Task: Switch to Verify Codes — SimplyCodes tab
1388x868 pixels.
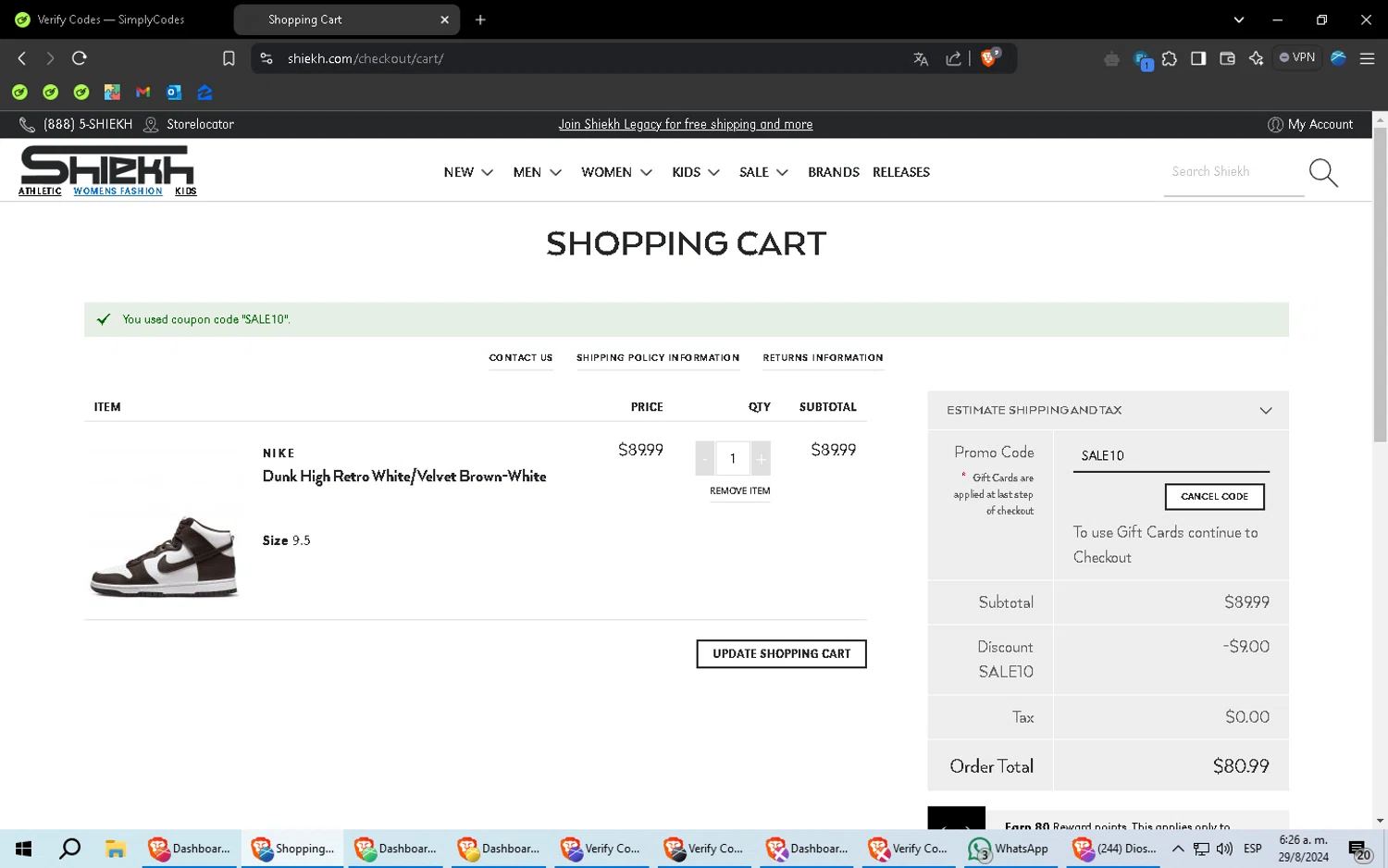Action: tap(111, 19)
